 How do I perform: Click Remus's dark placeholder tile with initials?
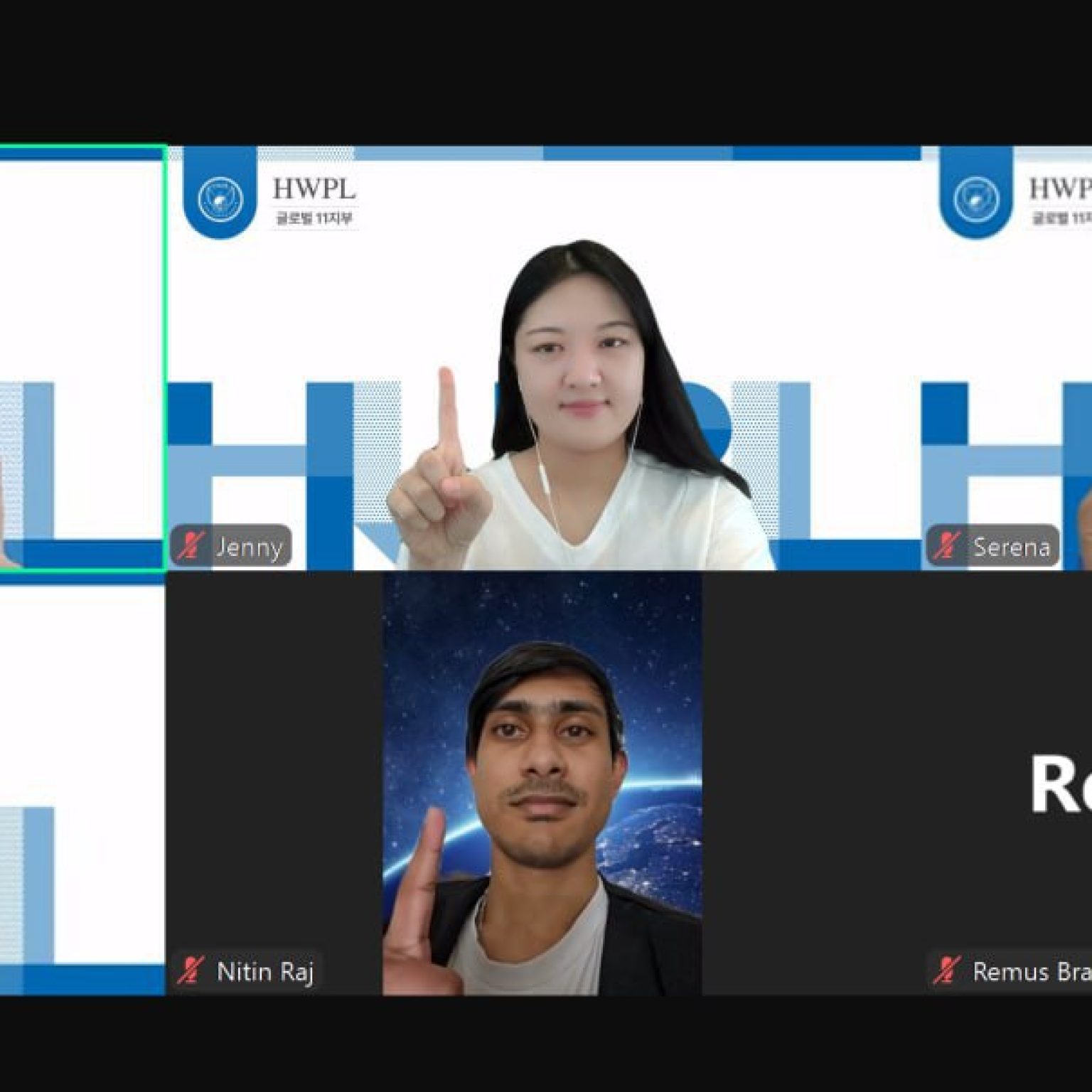[x=896, y=782]
